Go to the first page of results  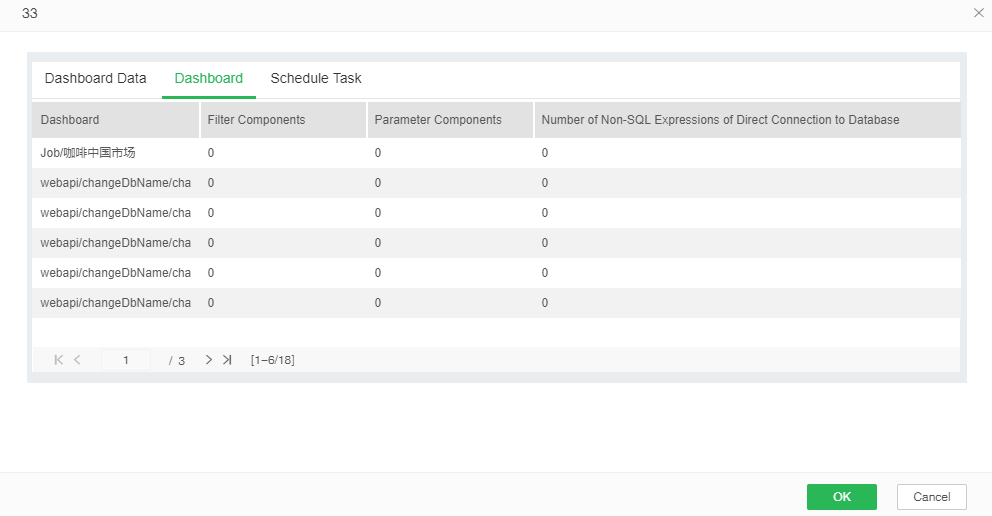pyautogui.click(x=59, y=360)
